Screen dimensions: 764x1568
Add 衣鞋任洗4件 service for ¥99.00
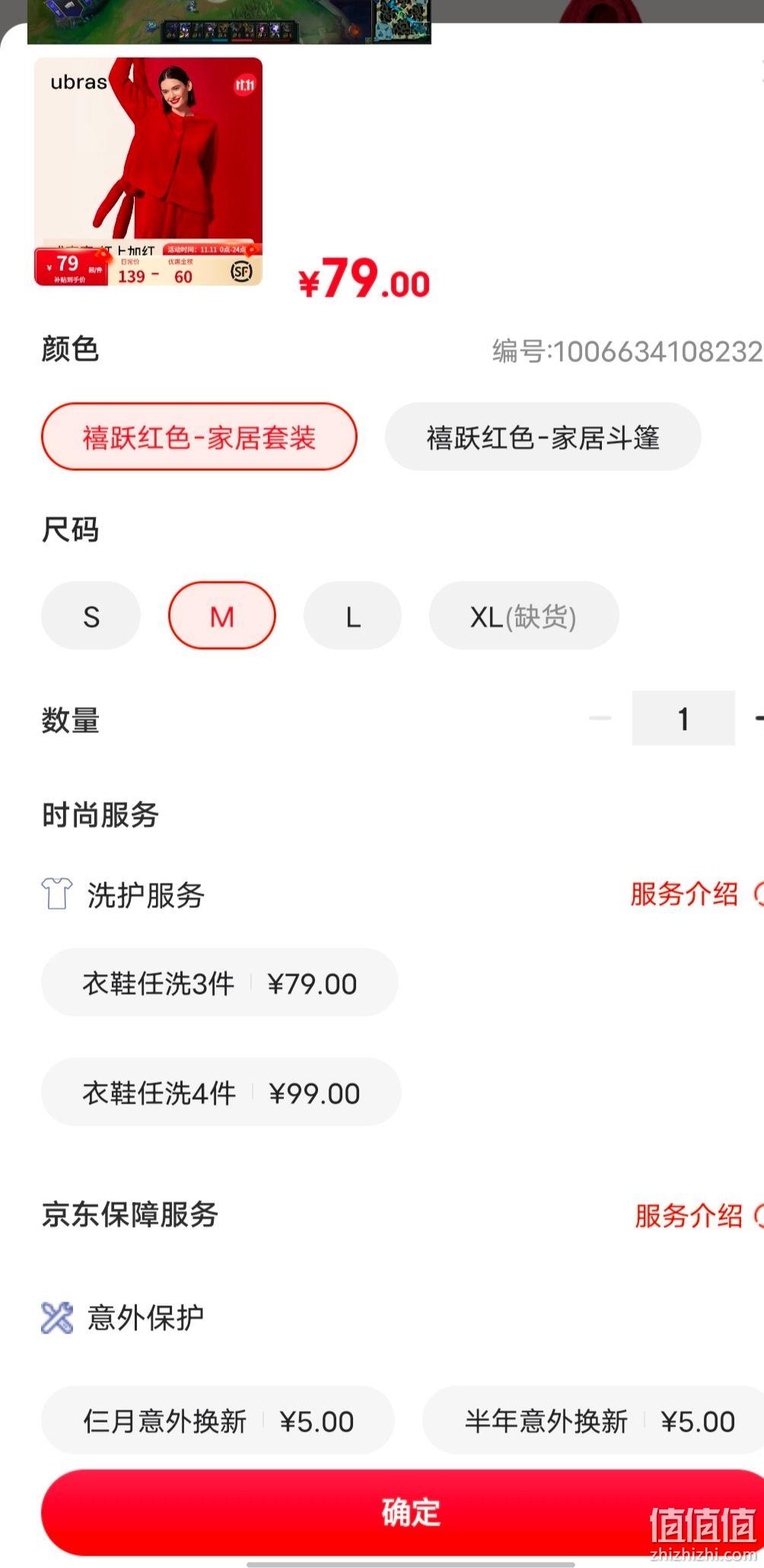pyautogui.click(x=221, y=1092)
